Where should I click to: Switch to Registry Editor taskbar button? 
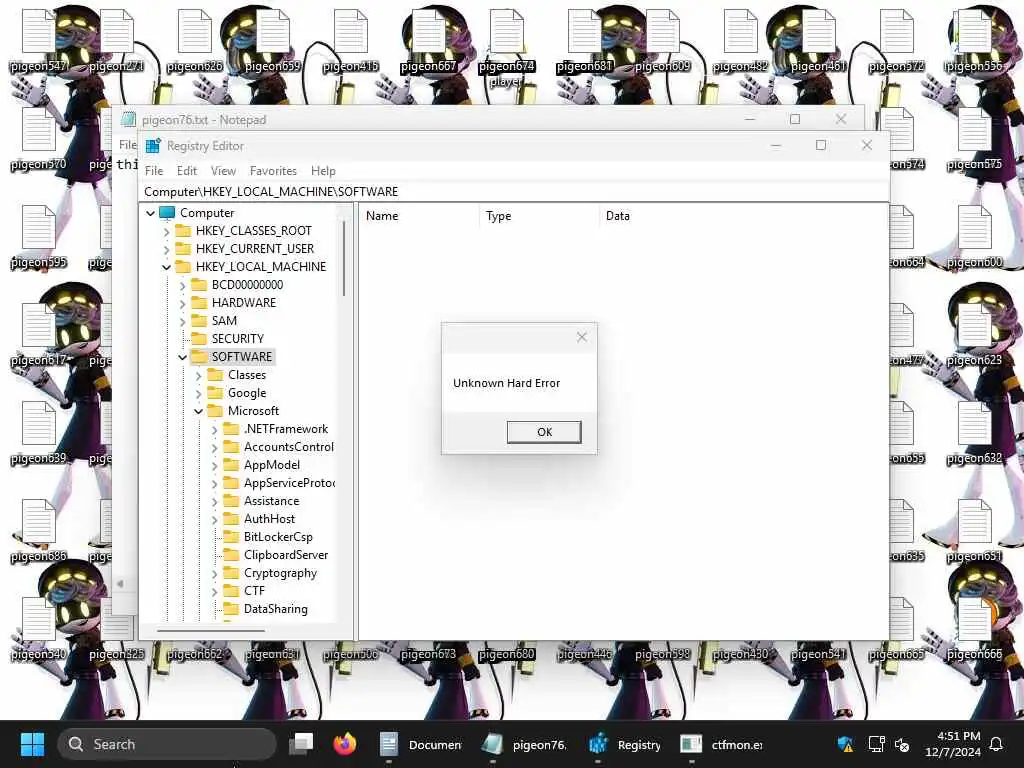pyautogui.click(x=626, y=744)
